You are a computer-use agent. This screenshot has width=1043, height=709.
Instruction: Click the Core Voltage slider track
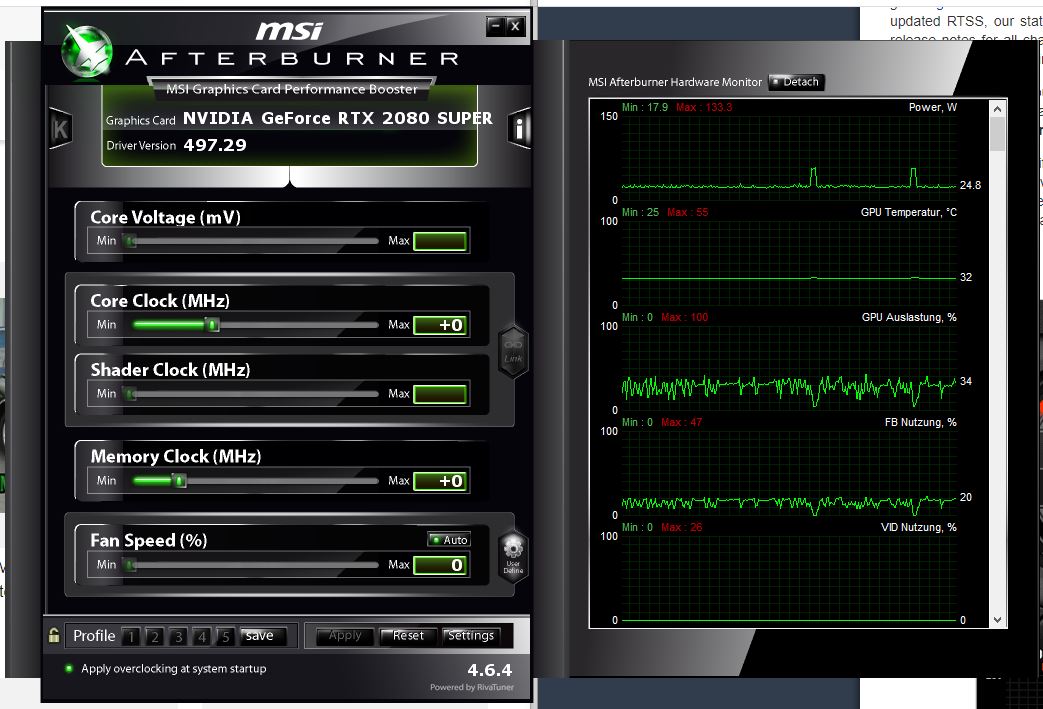[253, 241]
